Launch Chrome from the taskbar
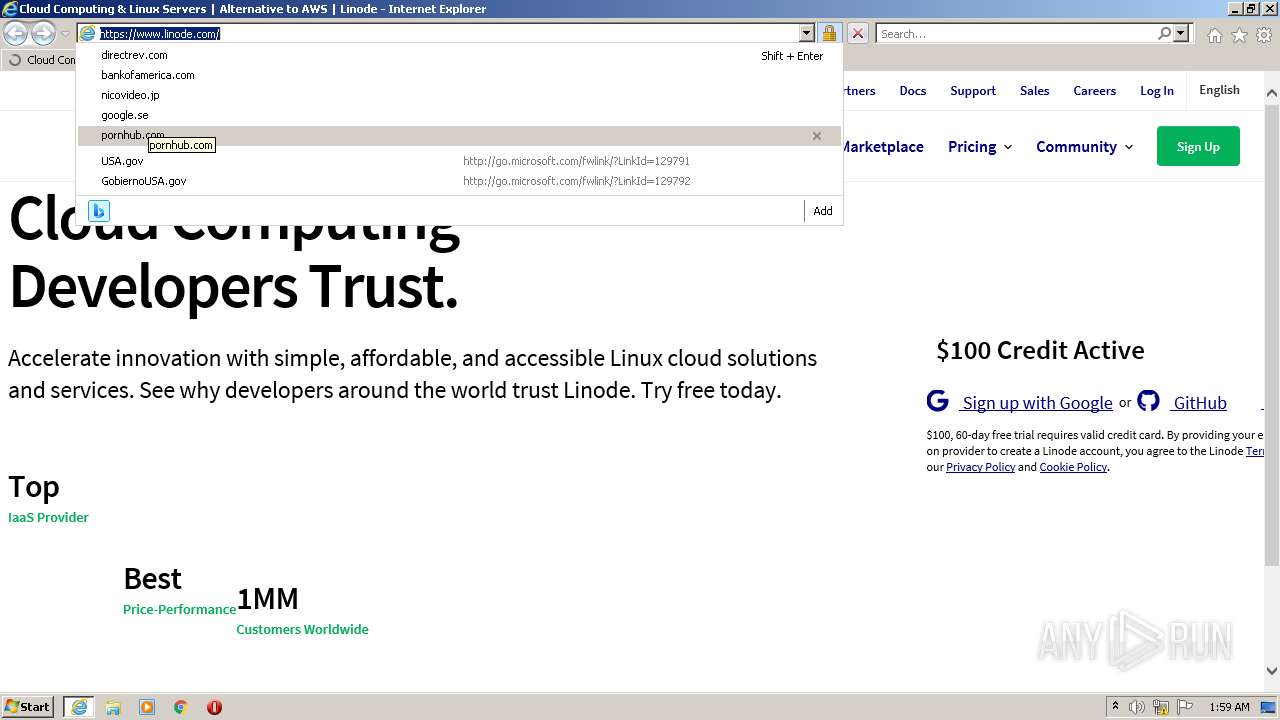The image size is (1280, 720). tap(181, 707)
